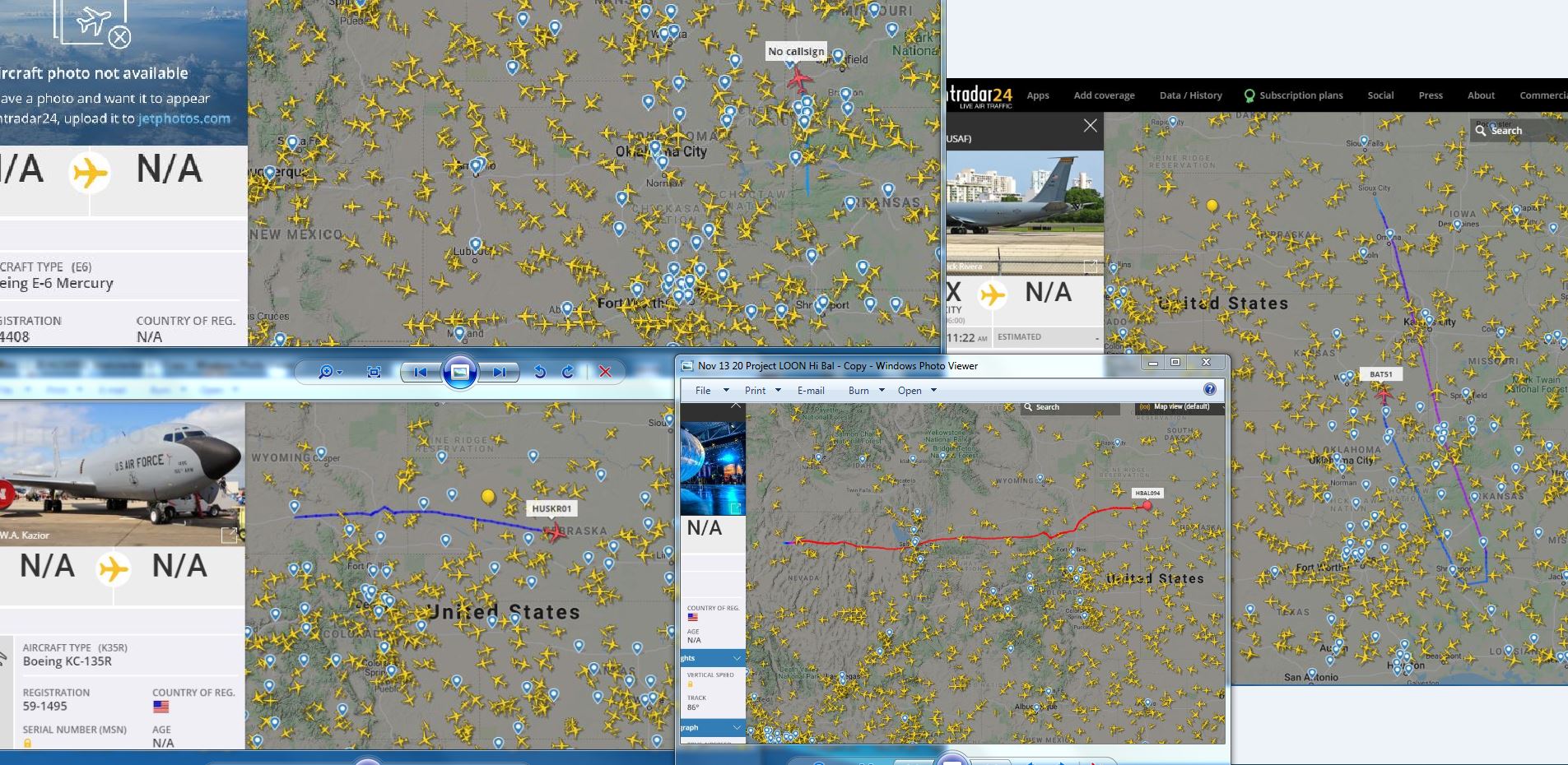
Task: Select registration text 59-1495
Action: 45,707
